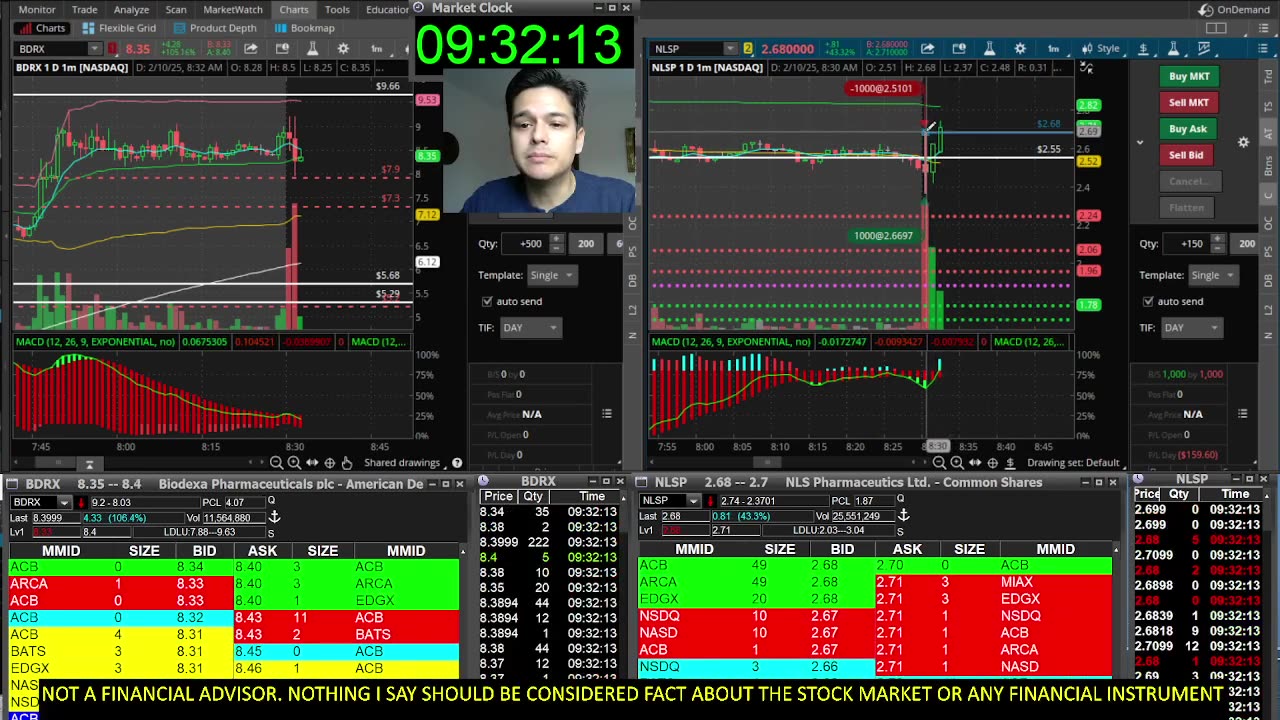Open Shared drawings help icon

click(457, 463)
